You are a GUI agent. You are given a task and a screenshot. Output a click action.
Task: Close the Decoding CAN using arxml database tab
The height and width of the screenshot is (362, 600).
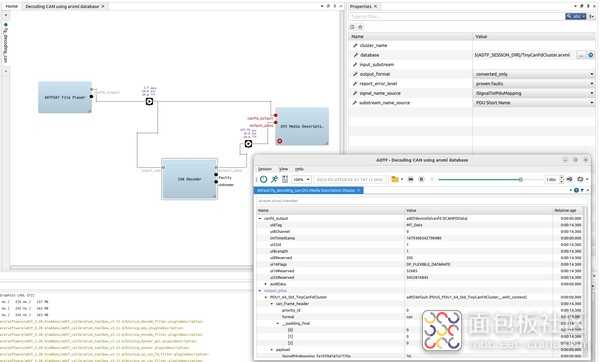tap(103, 6)
